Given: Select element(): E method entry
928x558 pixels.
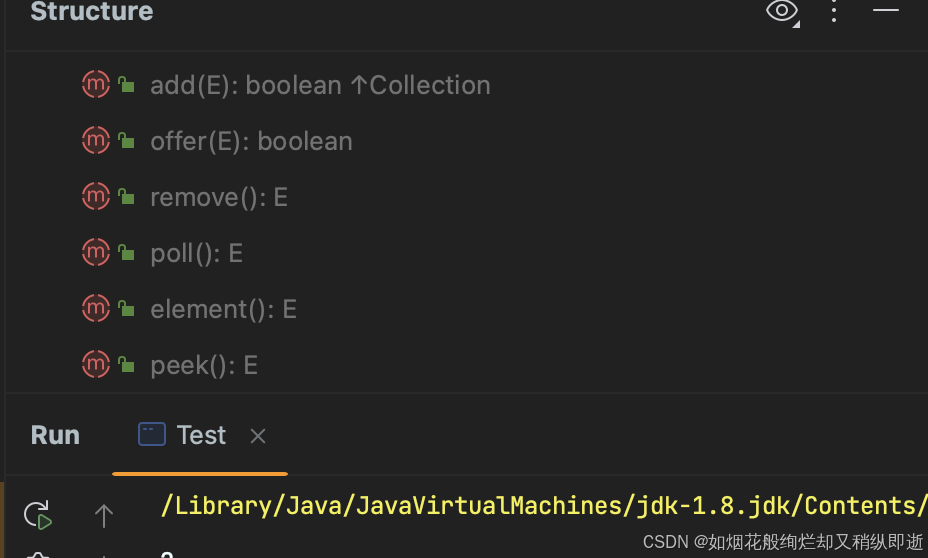Looking at the screenshot, I should click(x=223, y=309).
